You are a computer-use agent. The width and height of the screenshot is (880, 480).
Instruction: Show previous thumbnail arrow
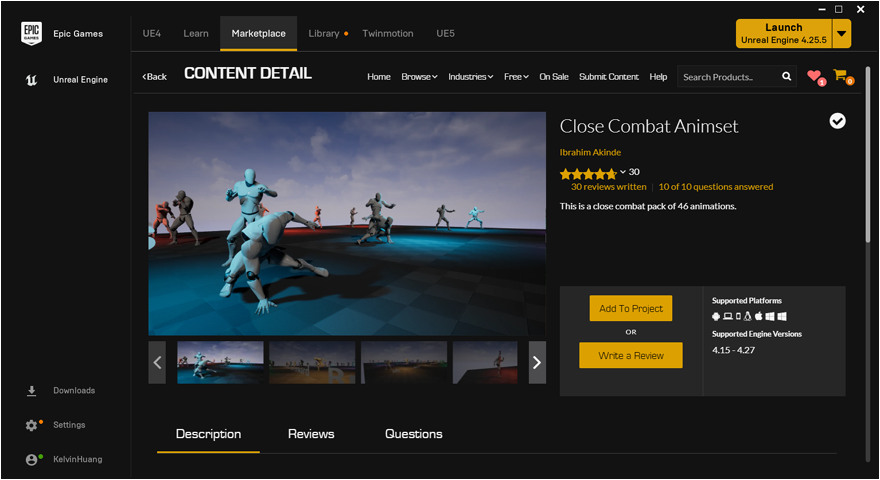pyautogui.click(x=157, y=363)
